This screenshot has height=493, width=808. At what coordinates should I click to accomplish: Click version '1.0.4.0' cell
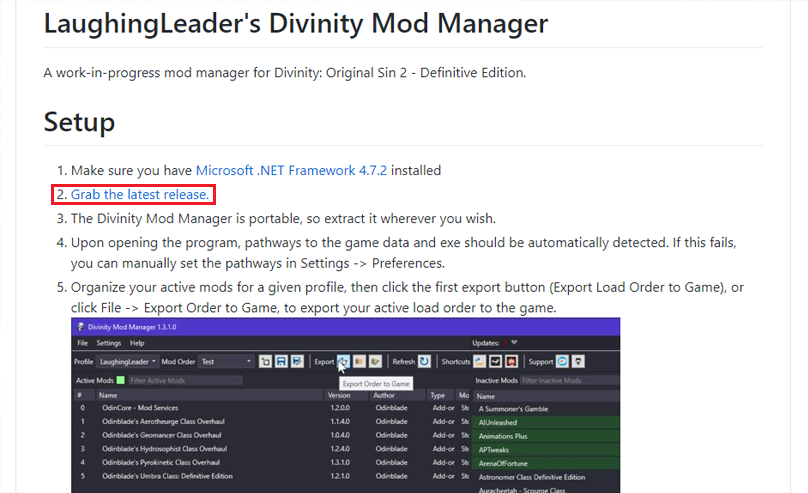pyautogui.click(x=340, y=435)
